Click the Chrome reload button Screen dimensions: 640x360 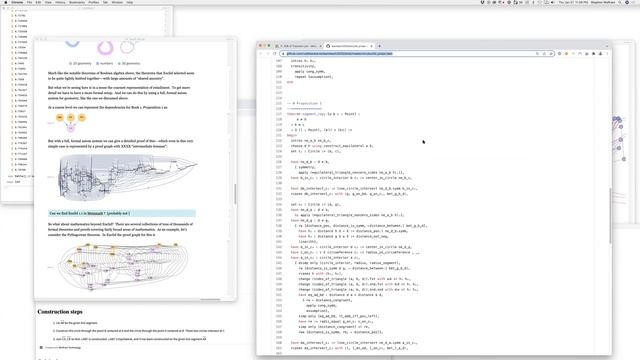point(274,53)
